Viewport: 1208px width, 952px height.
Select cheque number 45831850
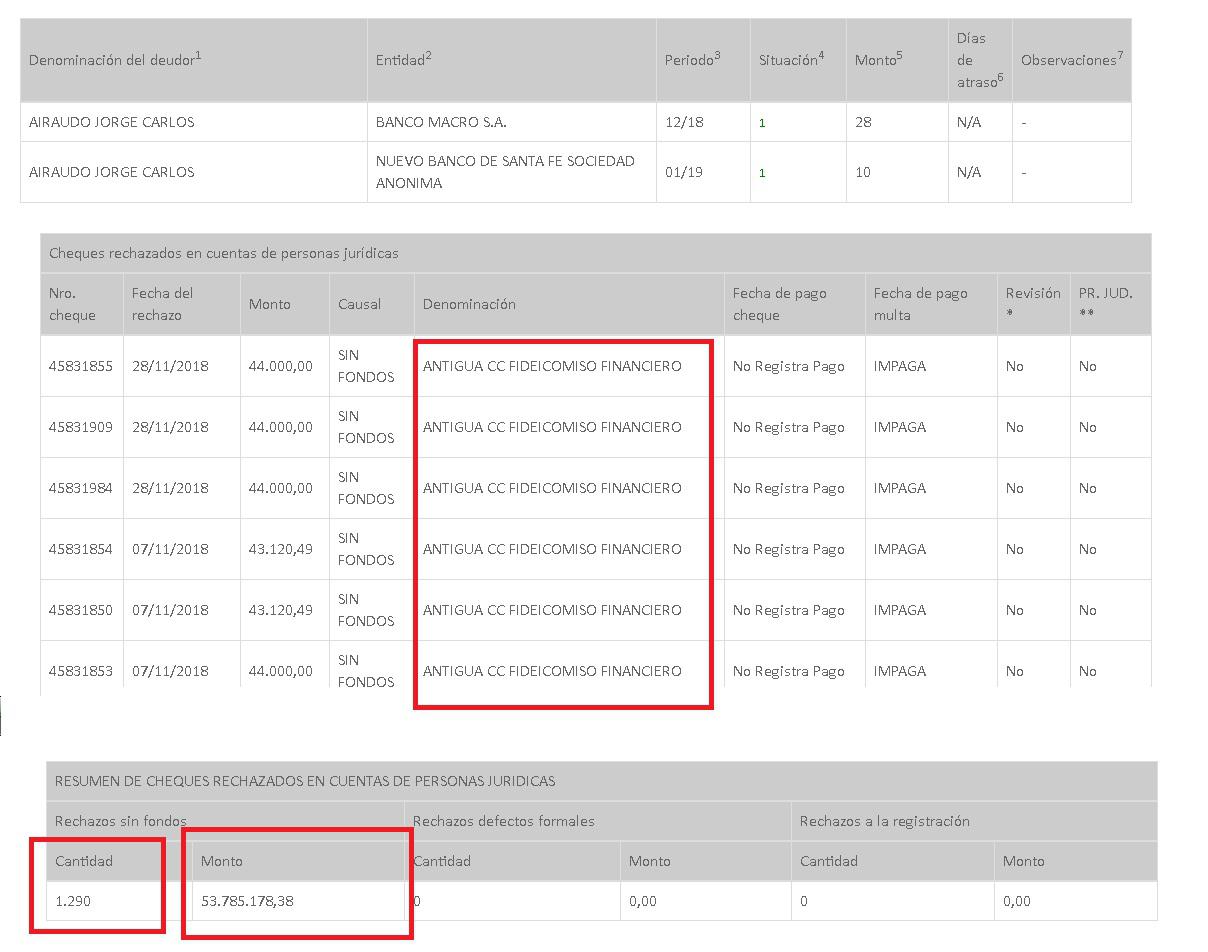[81, 610]
